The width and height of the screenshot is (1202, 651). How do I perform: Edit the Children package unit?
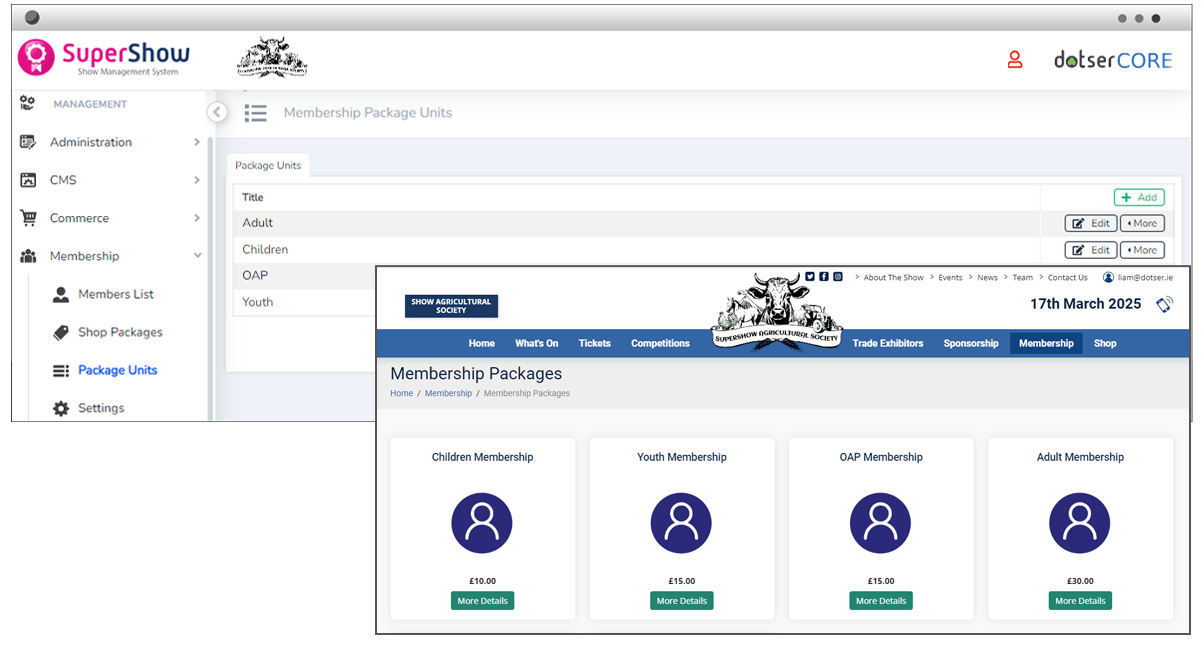pos(1091,250)
